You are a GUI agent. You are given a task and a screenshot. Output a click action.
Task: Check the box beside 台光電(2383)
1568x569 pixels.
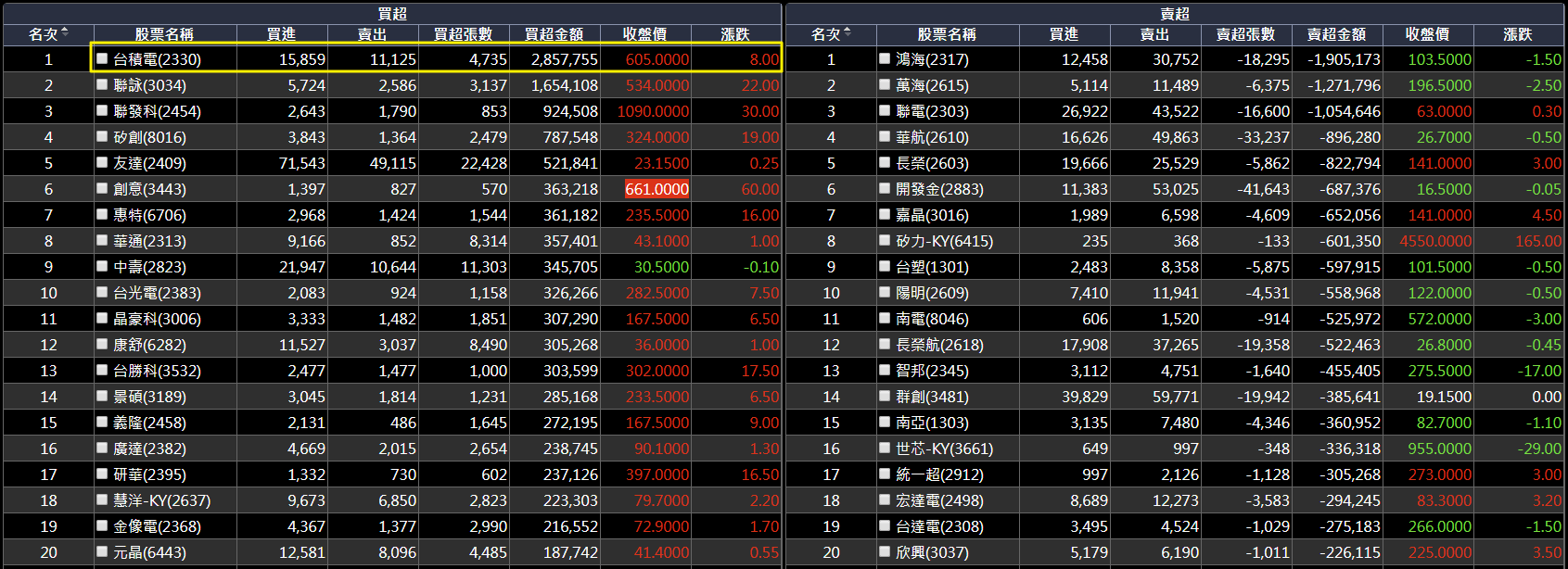coord(102,292)
